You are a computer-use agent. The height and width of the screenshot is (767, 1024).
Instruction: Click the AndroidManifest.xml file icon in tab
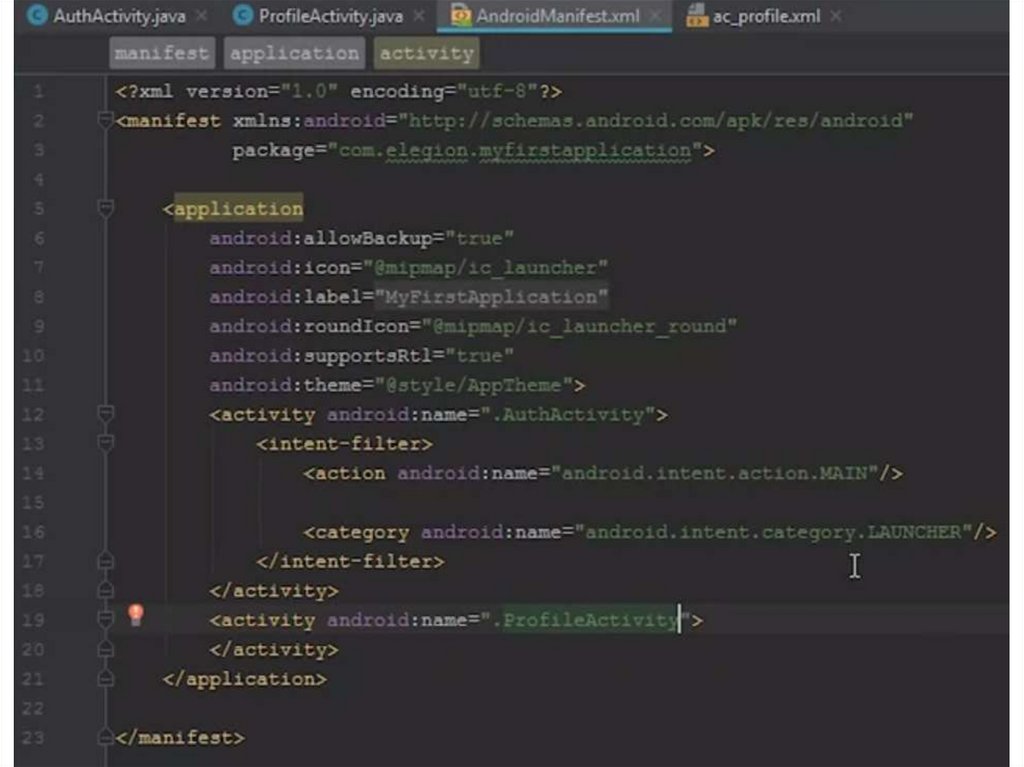click(x=461, y=16)
